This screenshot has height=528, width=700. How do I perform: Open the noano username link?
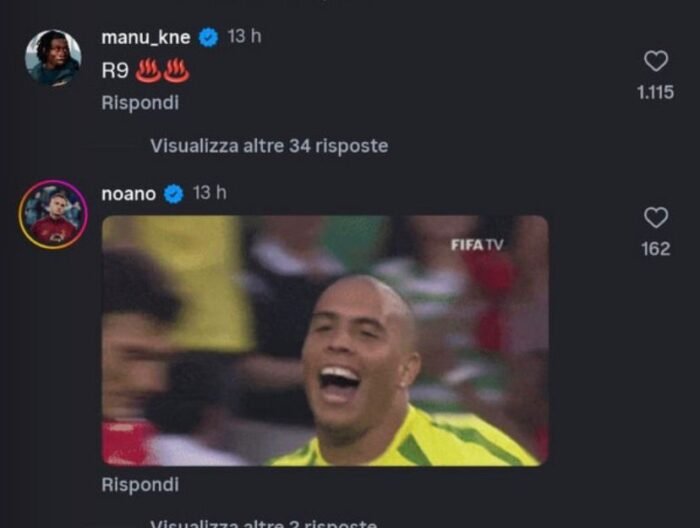[129, 194]
